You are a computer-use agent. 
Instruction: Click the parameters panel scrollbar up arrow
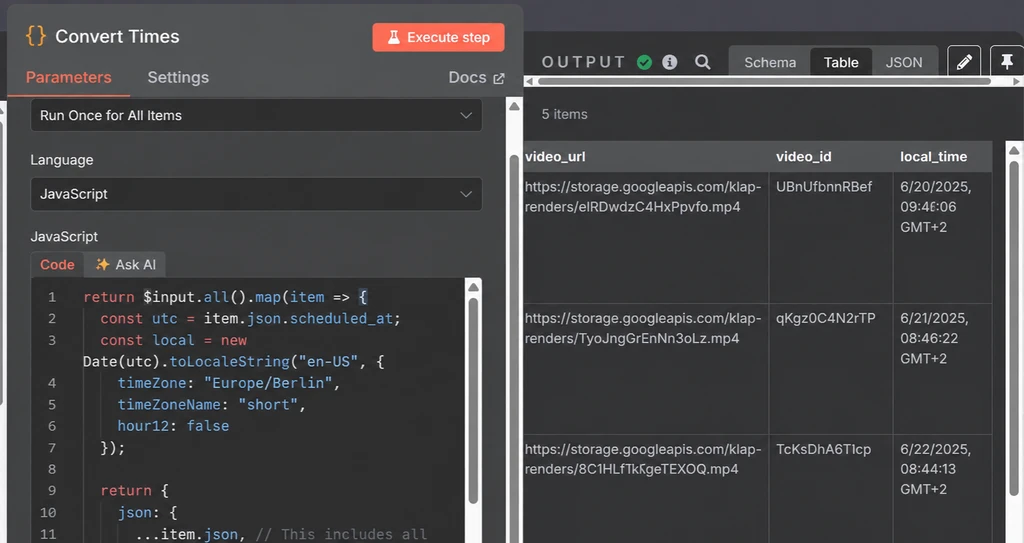click(x=515, y=106)
